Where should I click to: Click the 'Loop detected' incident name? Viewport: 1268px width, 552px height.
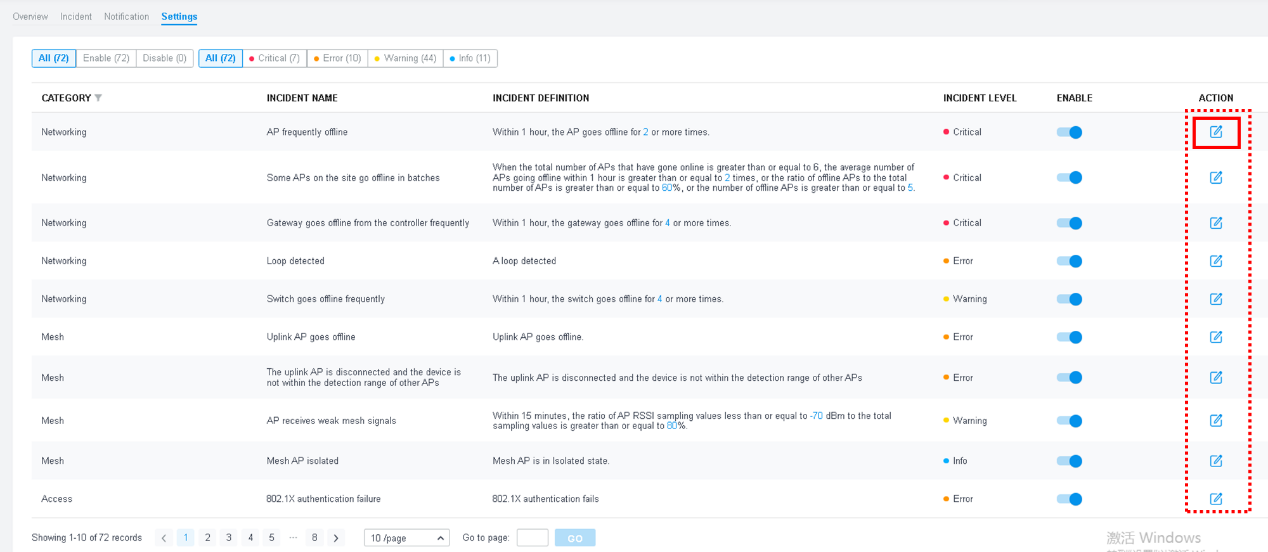click(x=295, y=261)
